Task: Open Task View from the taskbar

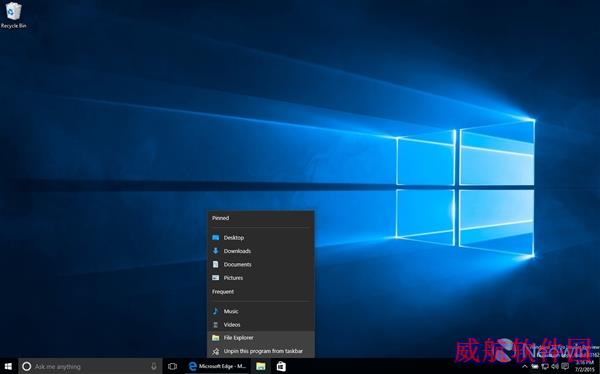Action: [x=173, y=366]
